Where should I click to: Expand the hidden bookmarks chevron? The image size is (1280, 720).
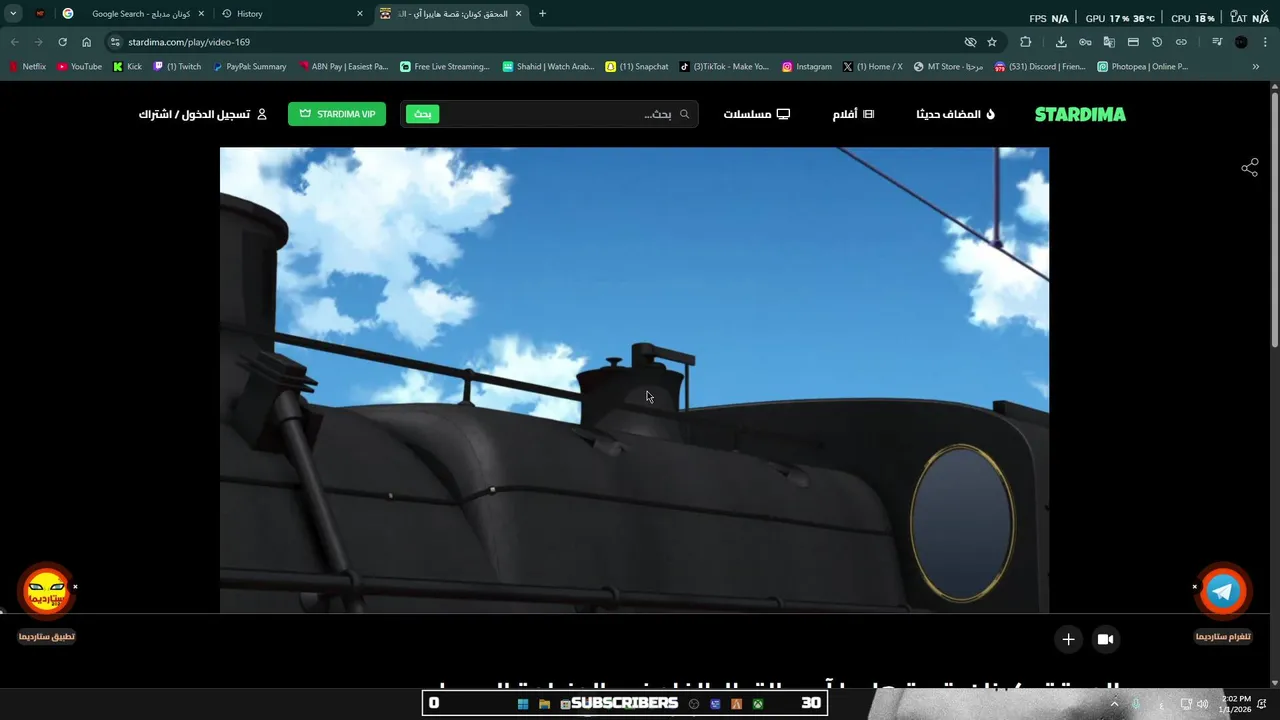pyautogui.click(x=1256, y=67)
